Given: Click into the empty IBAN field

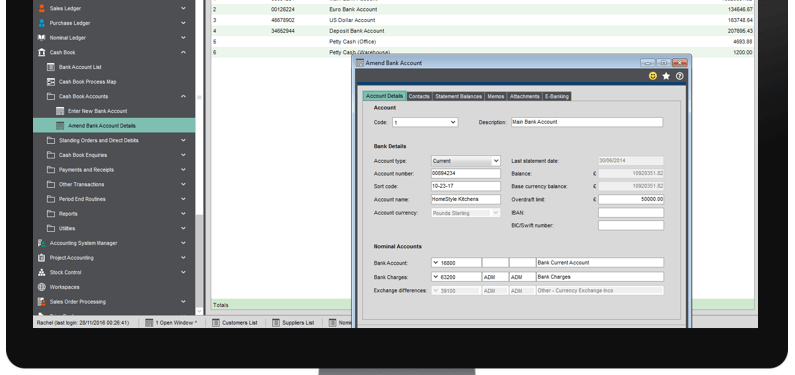Looking at the screenshot, I should [631, 213].
